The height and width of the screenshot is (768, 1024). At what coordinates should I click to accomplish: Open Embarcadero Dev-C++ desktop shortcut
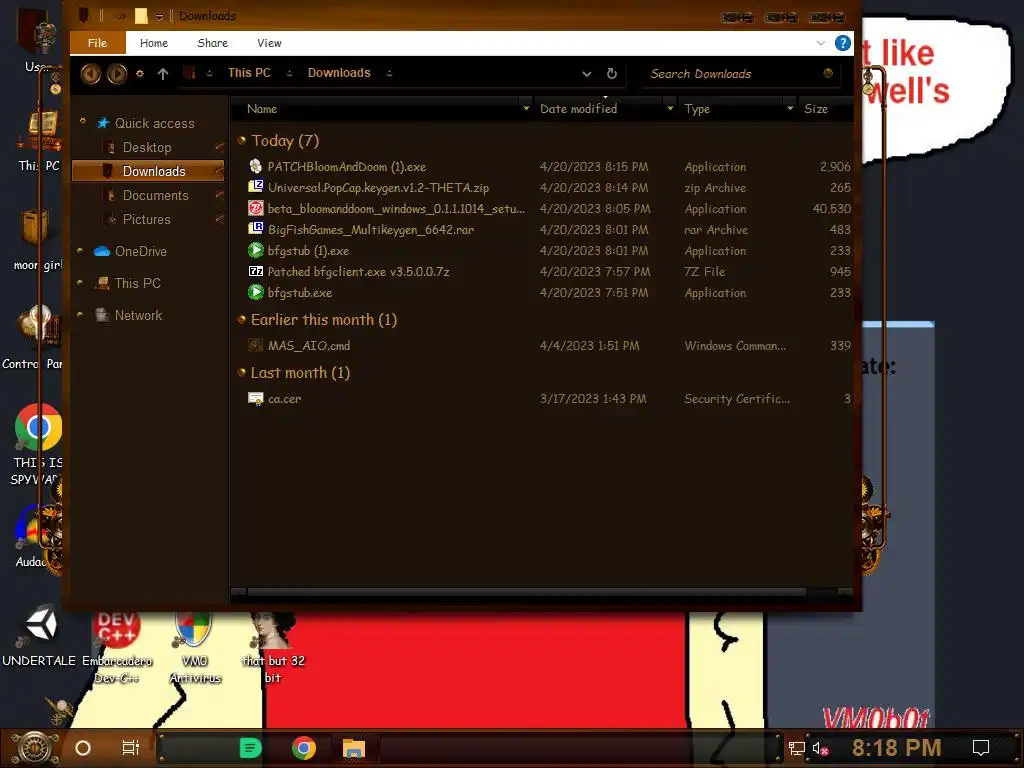(x=117, y=647)
